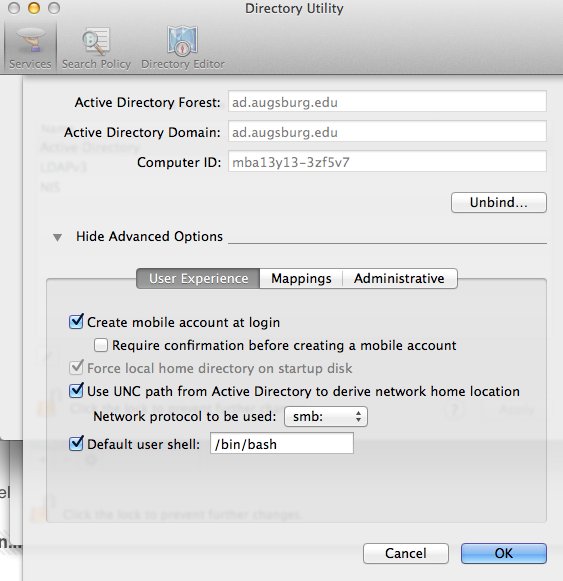Click the Computer ID field
Viewport: 563px width, 581px height.
(387, 161)
